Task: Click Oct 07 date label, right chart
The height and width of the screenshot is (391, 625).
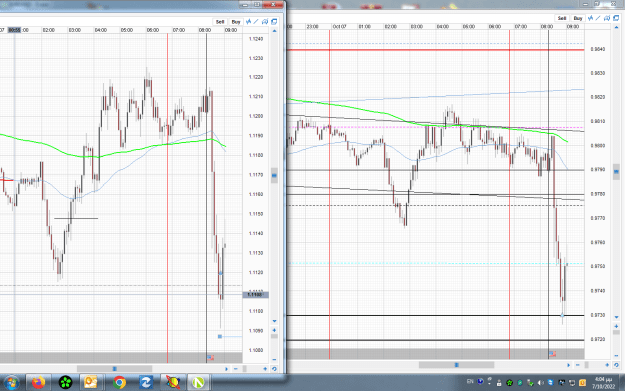Action: pos(340,27)
